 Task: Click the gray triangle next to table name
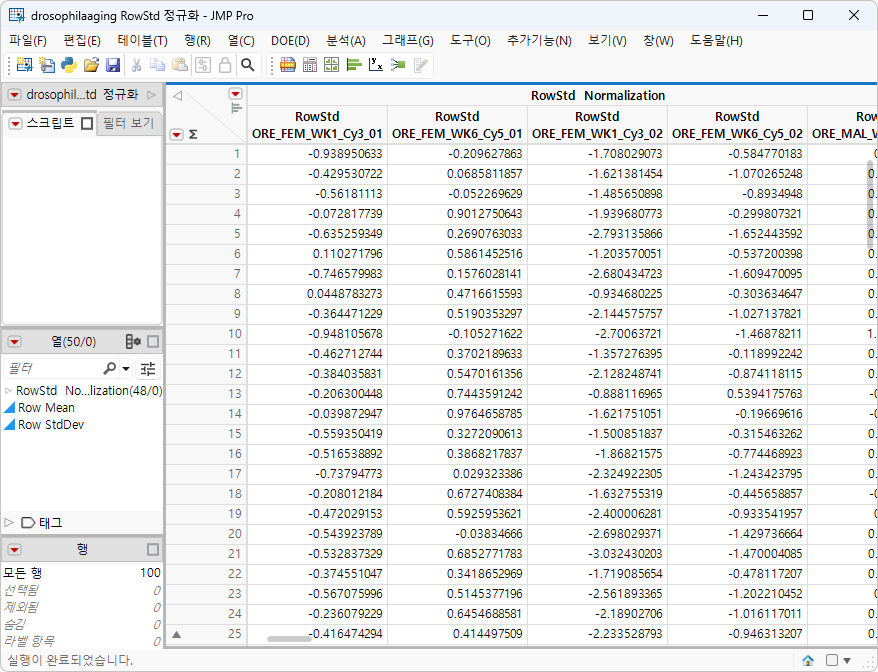tap(151, 95)
